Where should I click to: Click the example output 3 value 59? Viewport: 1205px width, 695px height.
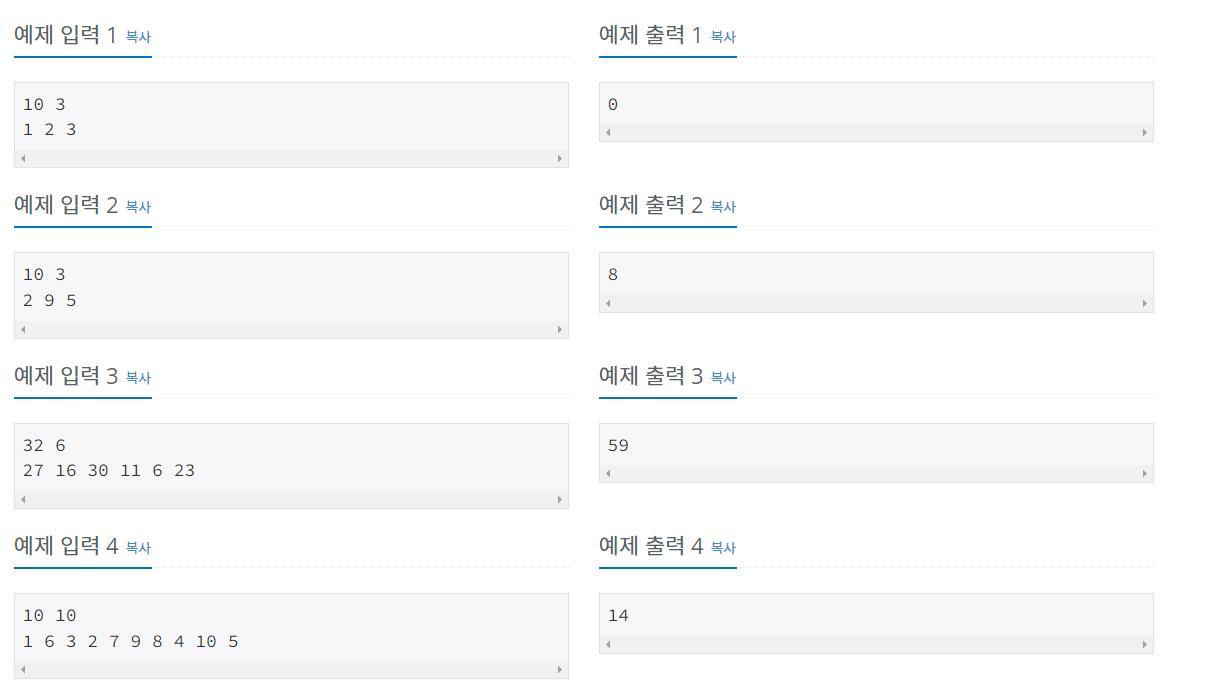[618, 445]
